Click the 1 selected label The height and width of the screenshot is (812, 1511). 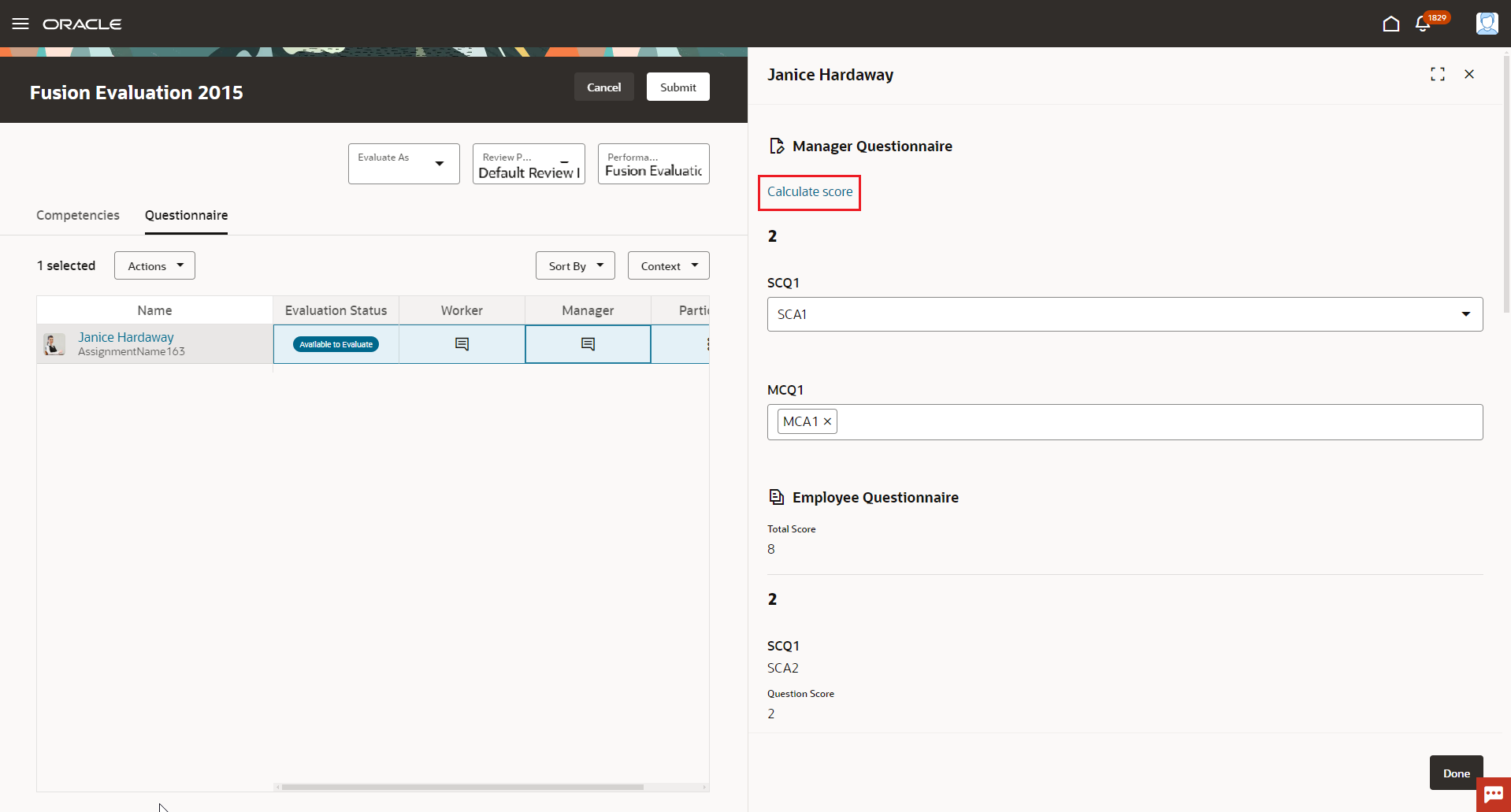coord(66,265)
